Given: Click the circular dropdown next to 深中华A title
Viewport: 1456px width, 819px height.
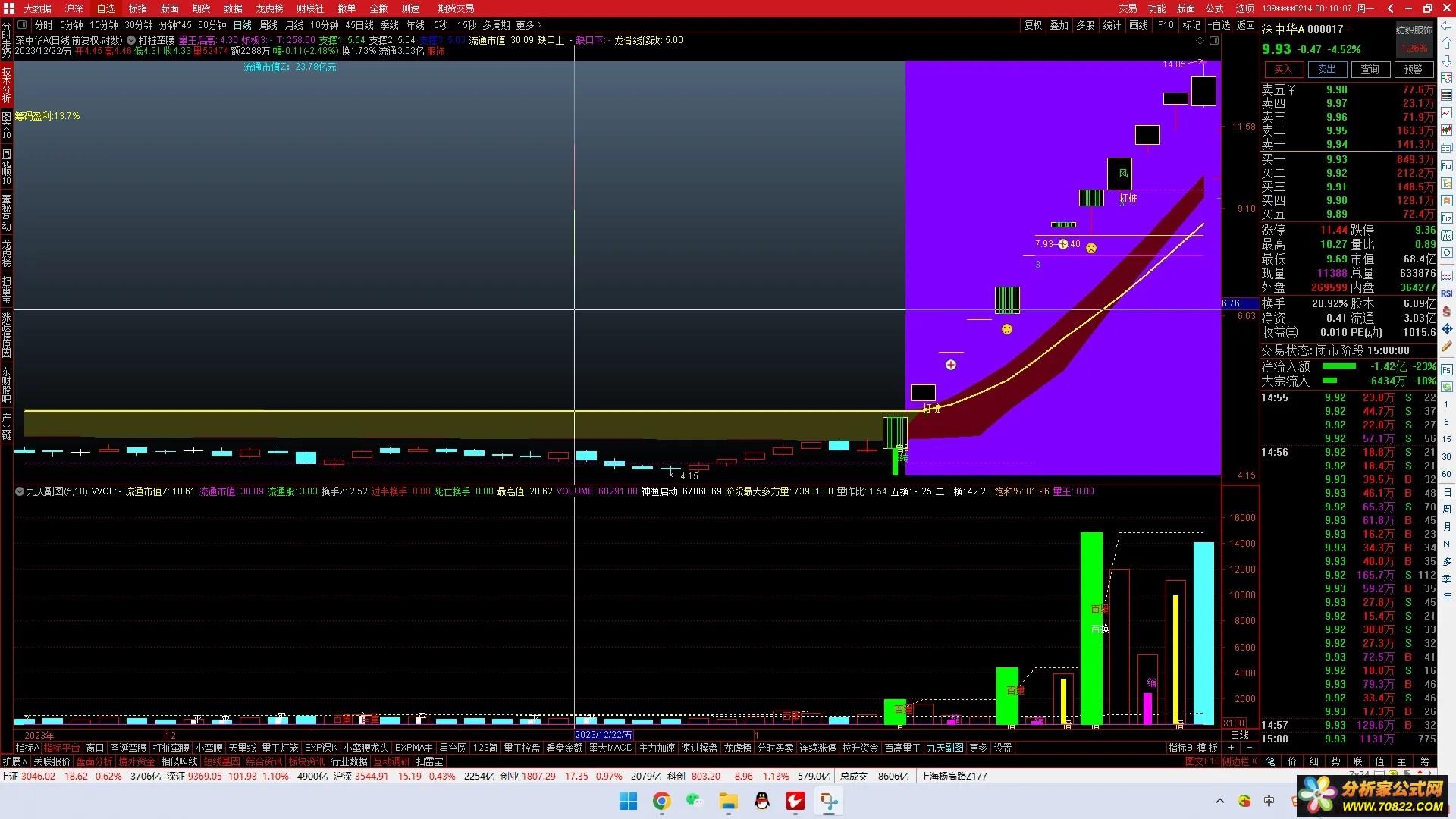Looking at the screenshot, I should click(x=130, y=40).
